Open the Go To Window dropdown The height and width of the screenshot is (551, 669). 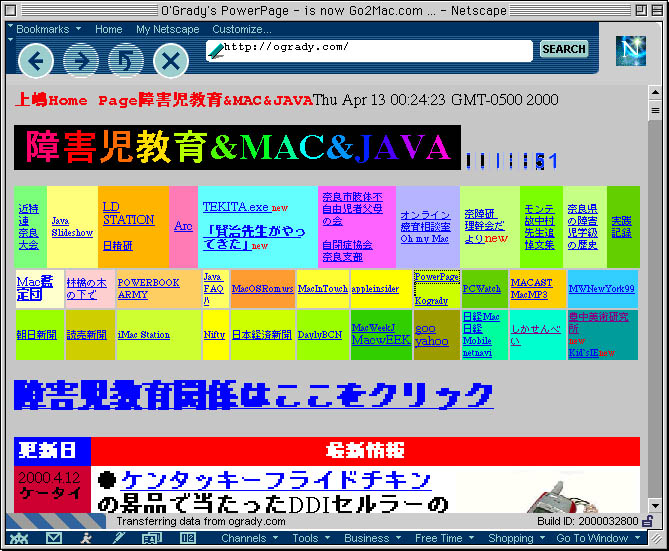(x=598, y=538)
